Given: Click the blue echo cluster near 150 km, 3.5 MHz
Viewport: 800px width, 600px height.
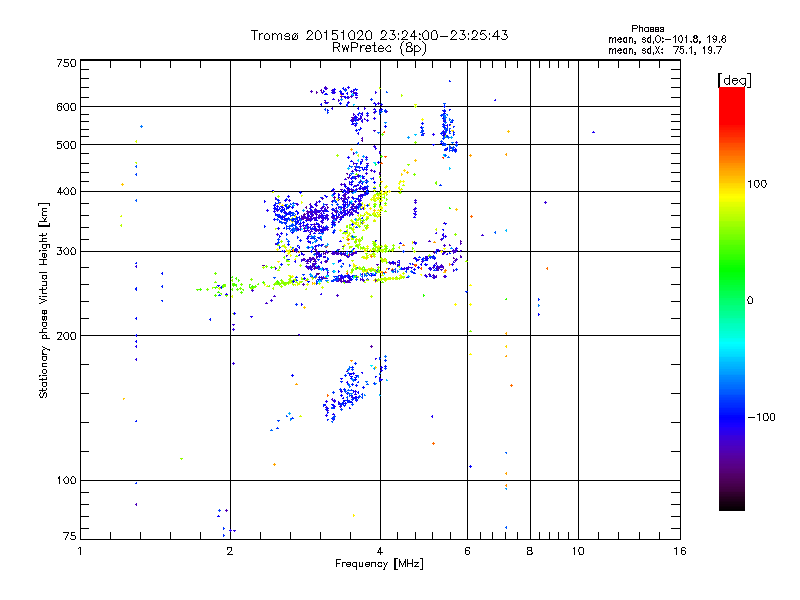Looking at the screenshot, I should click(348, 390).
